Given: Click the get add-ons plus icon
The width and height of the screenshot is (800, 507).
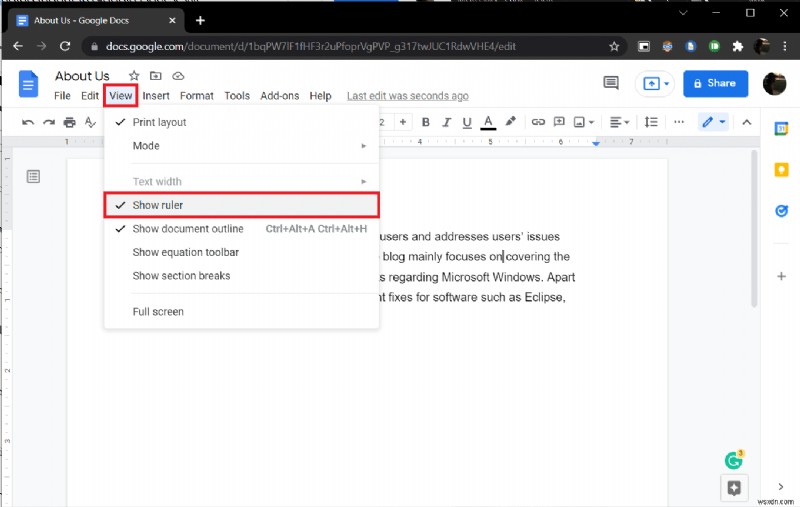Looking at the screenshot, I should pos(781,276).
